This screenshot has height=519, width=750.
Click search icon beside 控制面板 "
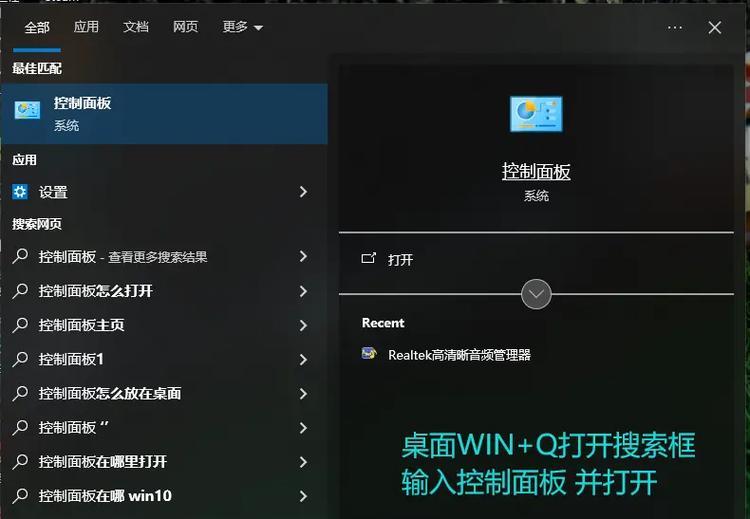[x=20, y=428]
